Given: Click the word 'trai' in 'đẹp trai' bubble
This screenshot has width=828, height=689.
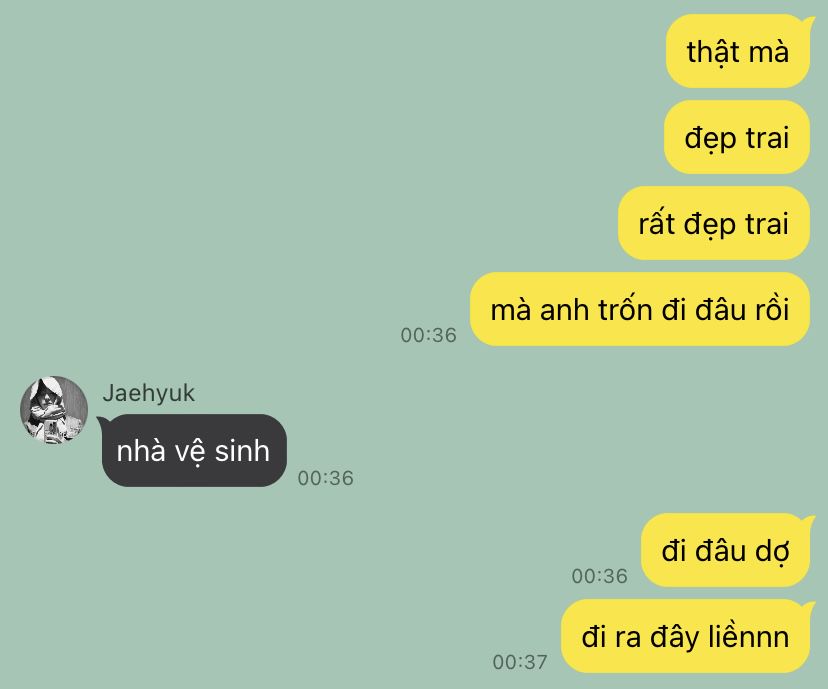Looking at the screenshot, I should tap(767, 138).
